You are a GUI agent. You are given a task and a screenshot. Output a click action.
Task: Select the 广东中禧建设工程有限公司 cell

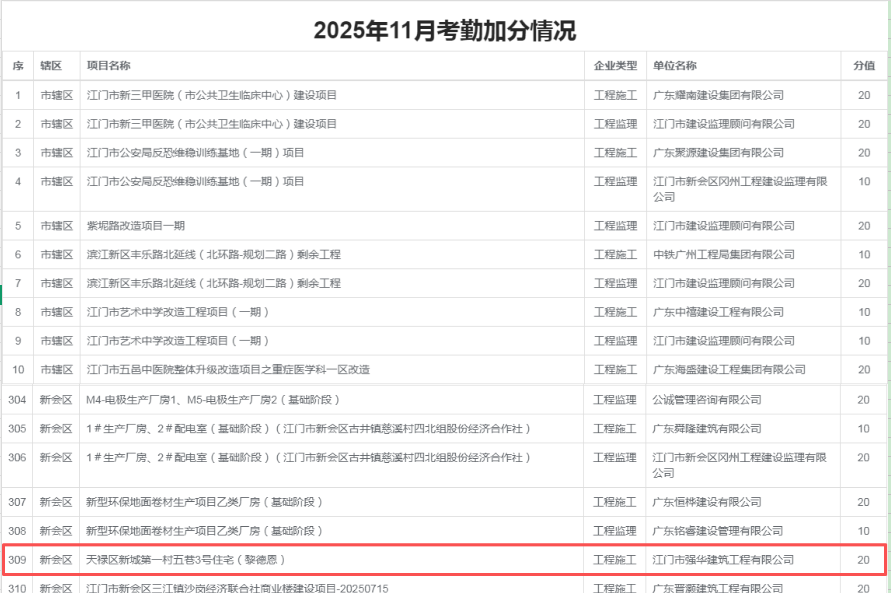click(x=718, y=312)
